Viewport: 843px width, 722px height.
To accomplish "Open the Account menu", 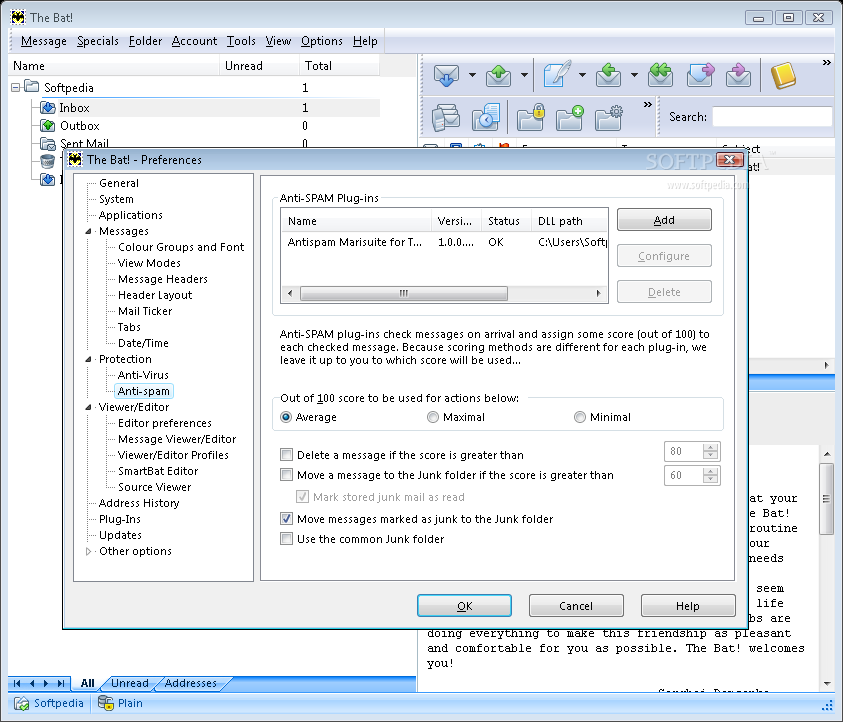I will pyautogui.click(x=194, y=41).
